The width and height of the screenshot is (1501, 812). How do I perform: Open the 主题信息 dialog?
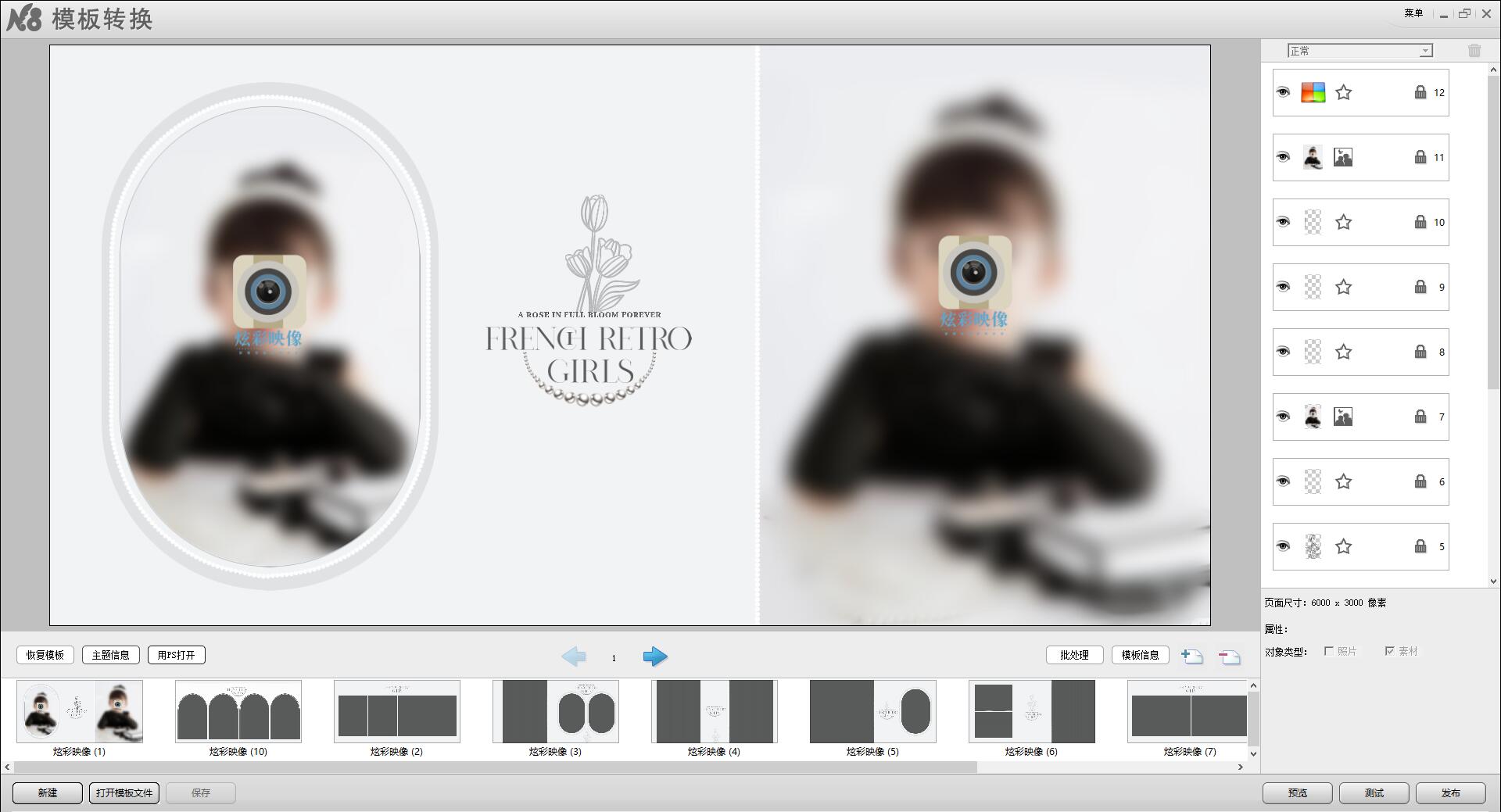point(110,655)
